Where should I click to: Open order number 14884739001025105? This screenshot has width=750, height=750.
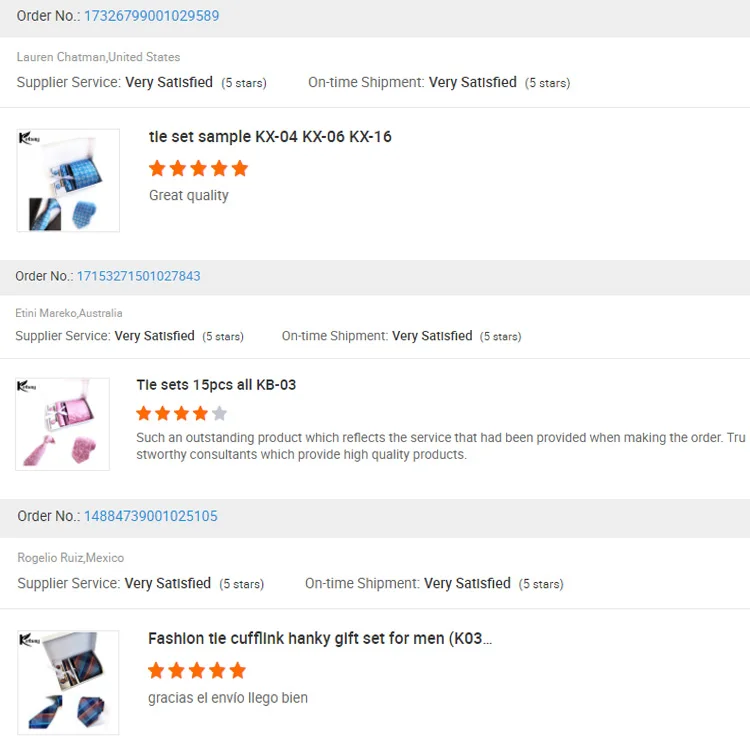(150, 516)
